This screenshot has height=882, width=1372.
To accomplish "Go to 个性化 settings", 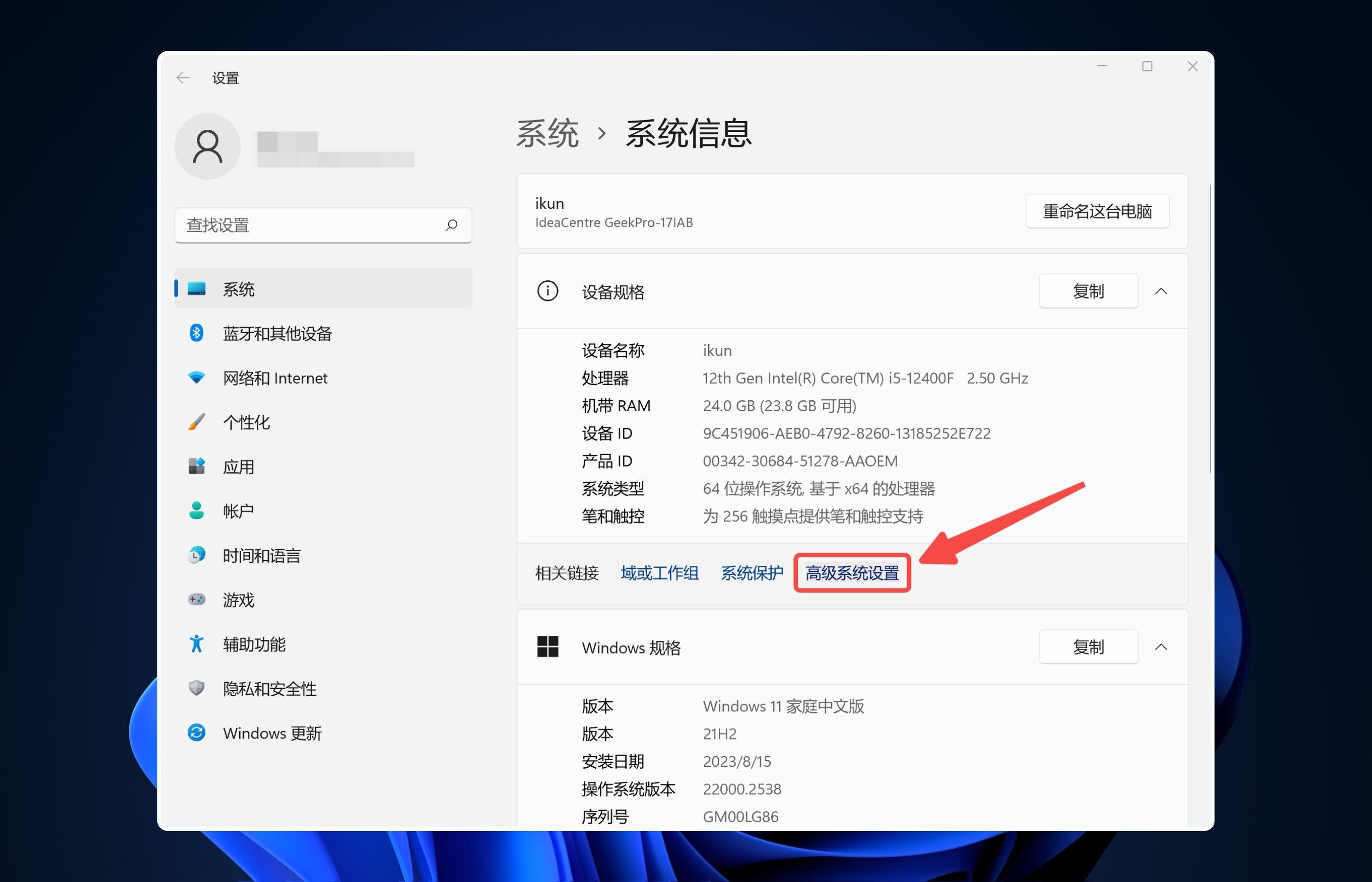I will pos(323,422).
